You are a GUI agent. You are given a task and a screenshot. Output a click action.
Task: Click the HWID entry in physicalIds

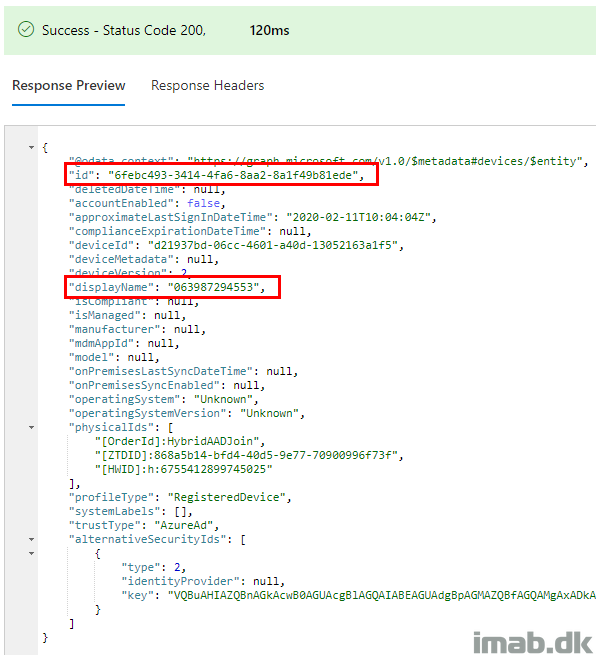184,469
